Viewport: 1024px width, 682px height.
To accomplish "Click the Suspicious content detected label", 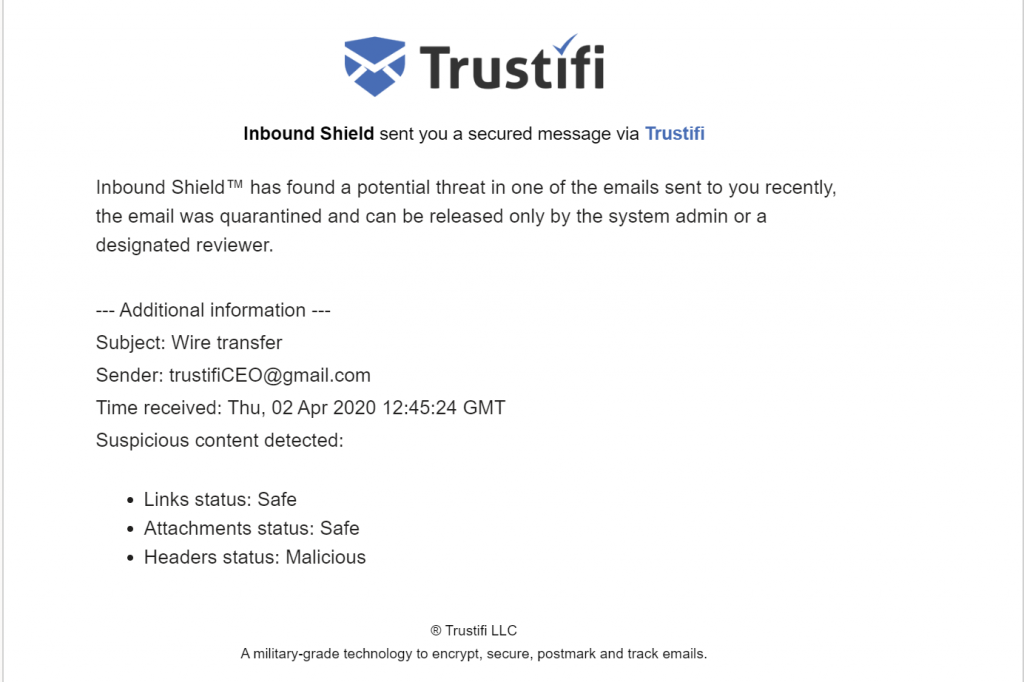I will point(219,440).
